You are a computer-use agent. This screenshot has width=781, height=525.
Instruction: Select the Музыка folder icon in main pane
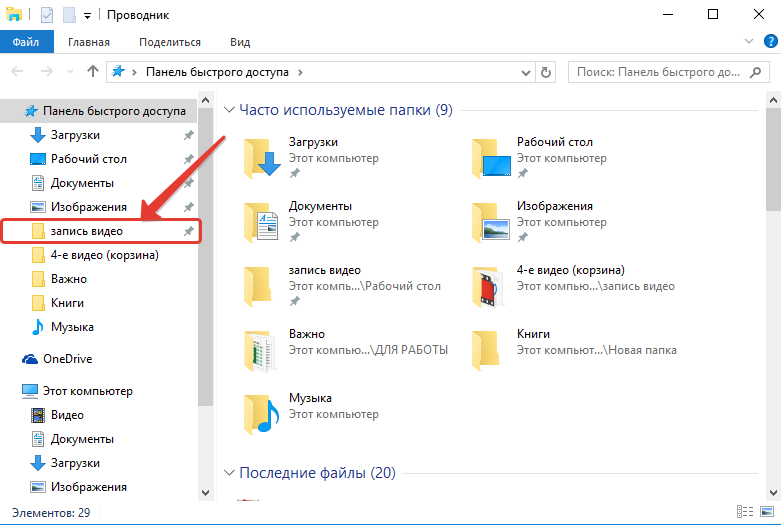262,414
